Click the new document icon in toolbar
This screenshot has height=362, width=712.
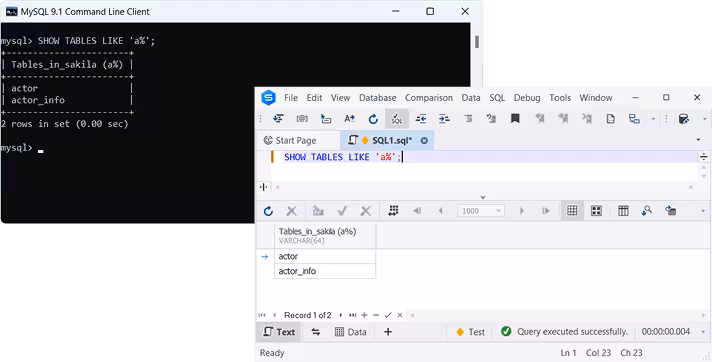[x=610, y=119]
